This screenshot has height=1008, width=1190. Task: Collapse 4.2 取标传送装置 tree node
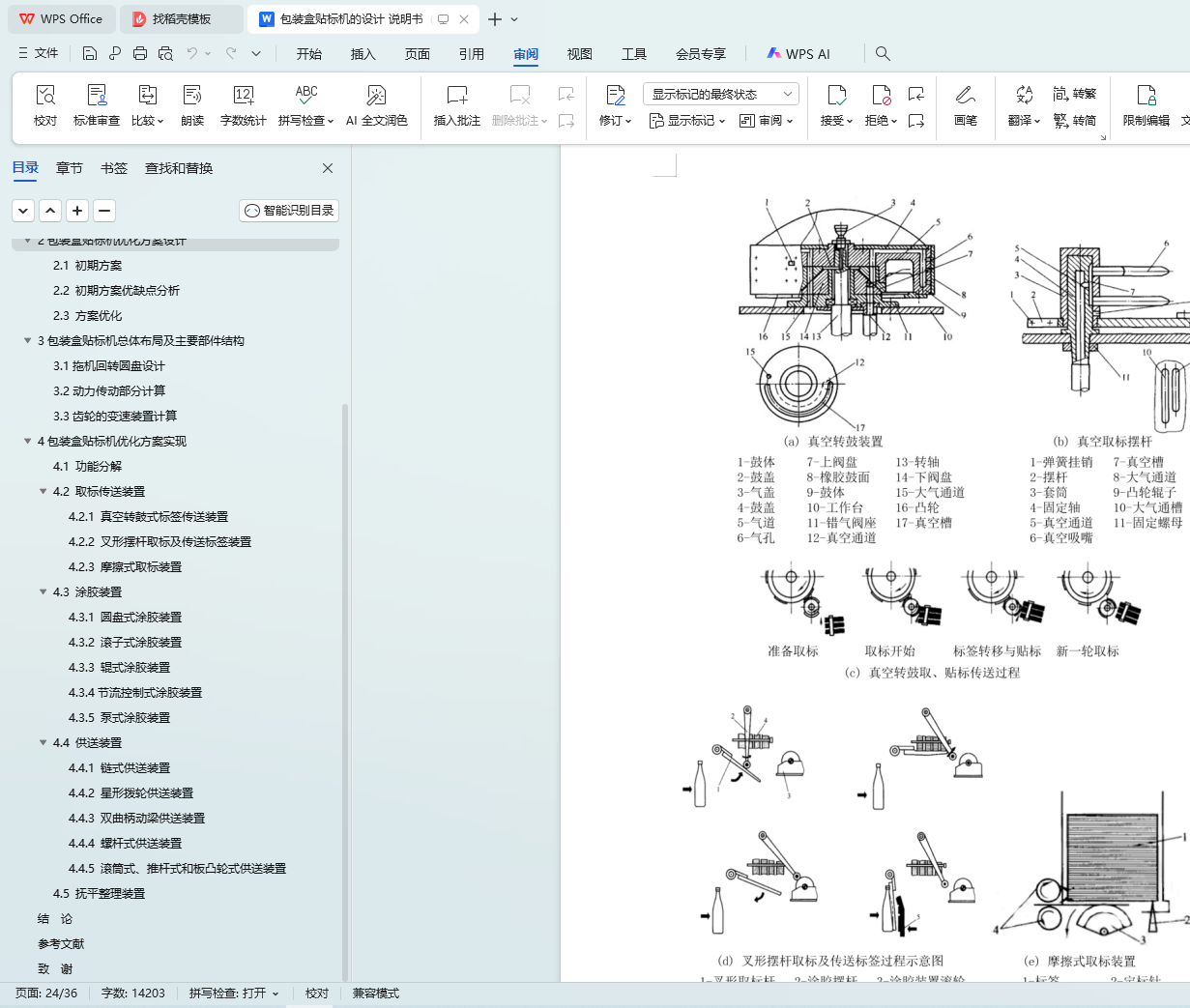tap(44, 491)
